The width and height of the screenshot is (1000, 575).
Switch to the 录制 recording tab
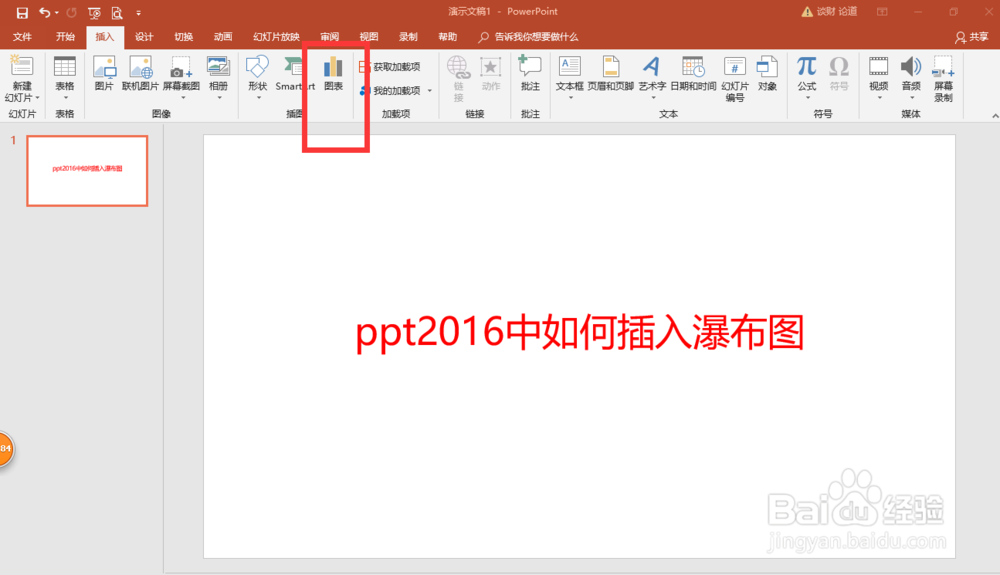[408, 37]
